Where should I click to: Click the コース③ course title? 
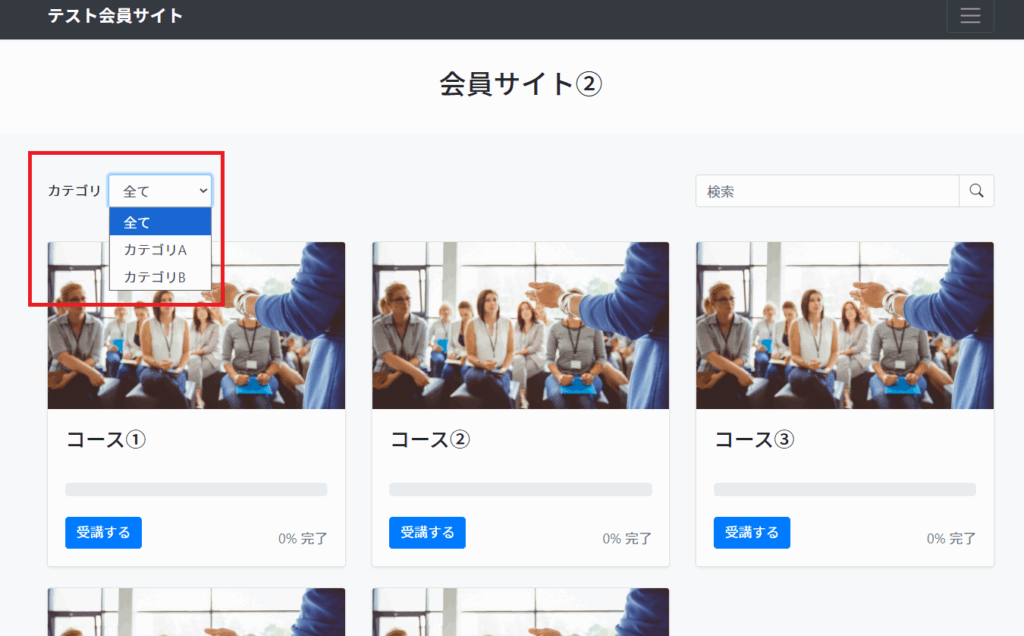pos(754,440)
